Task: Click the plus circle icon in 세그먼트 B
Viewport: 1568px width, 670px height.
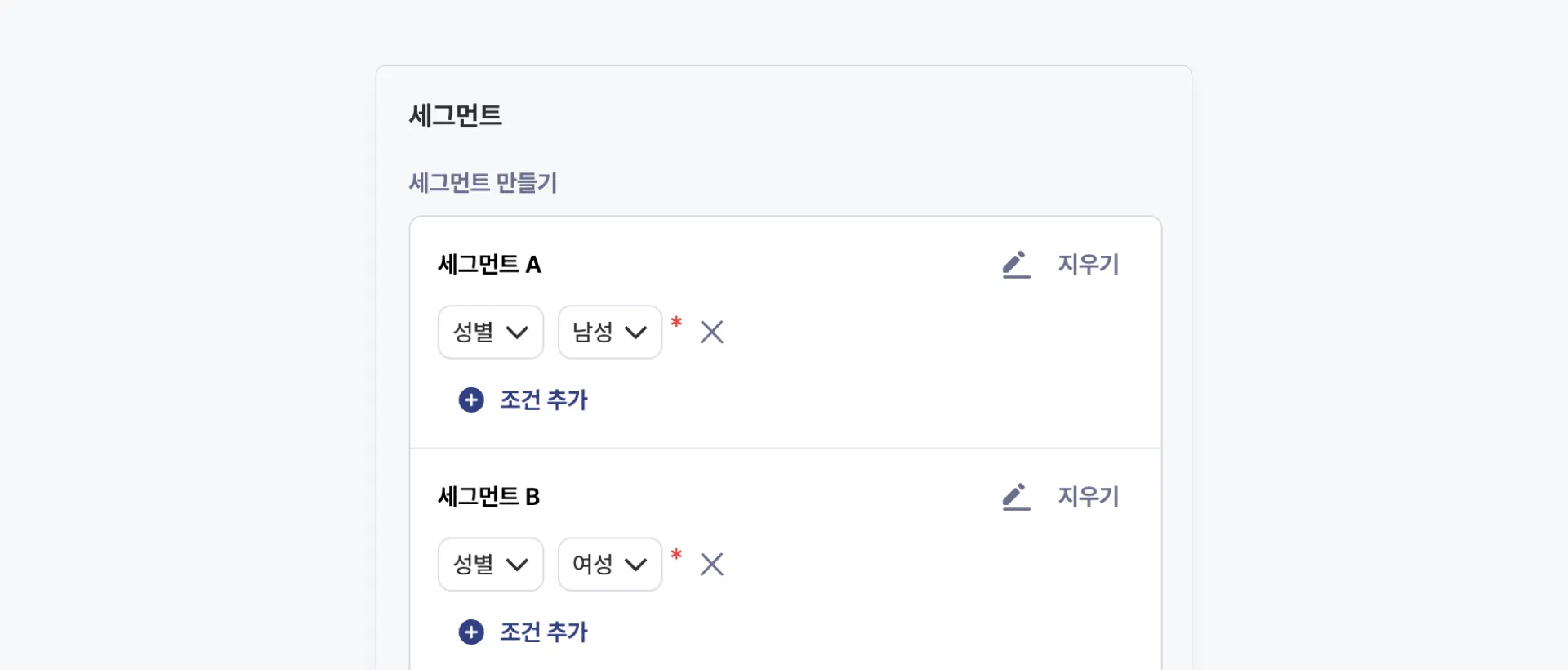Action: click(471, 632)
